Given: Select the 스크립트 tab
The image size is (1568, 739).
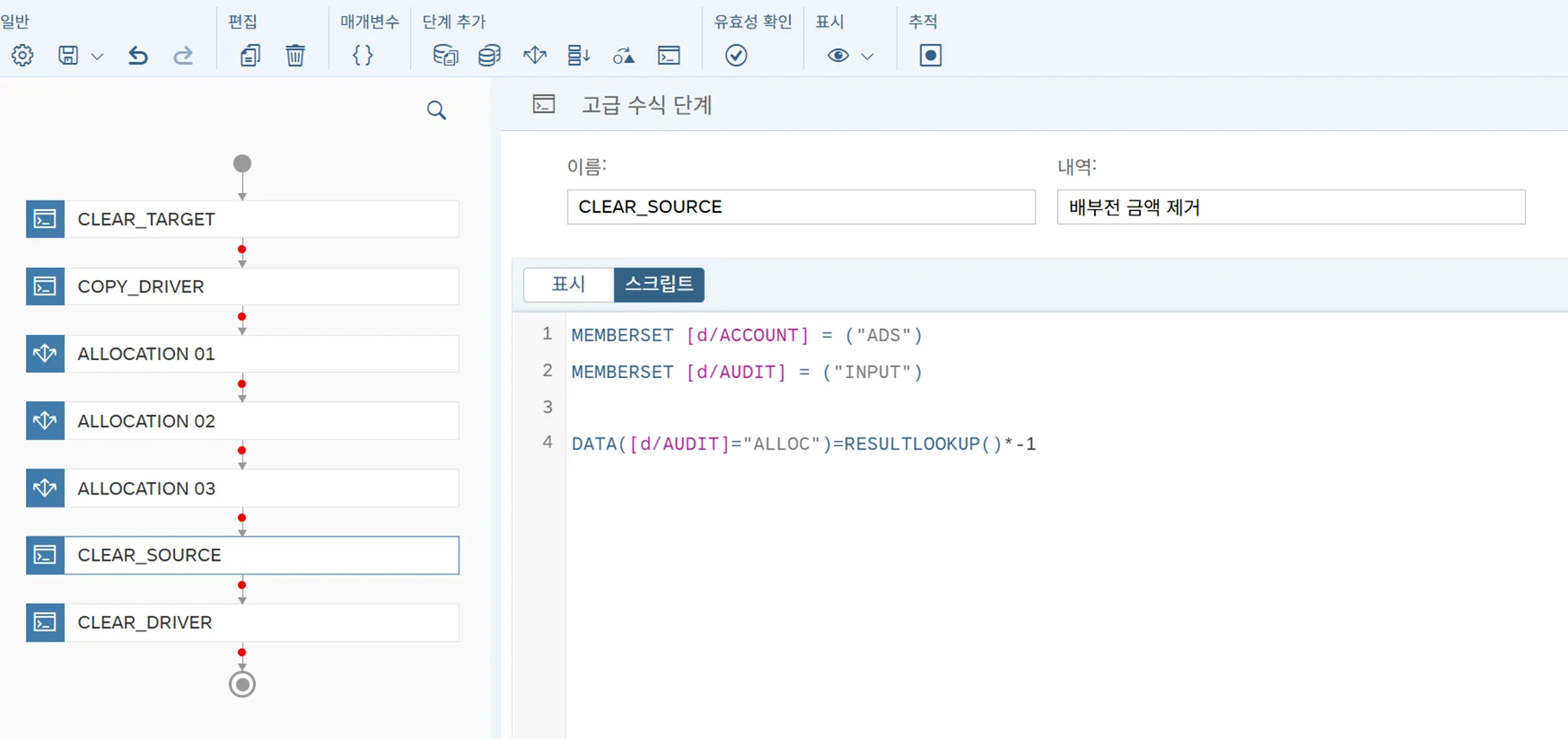Looking at the screenshot, I should (x=658, y=284).
